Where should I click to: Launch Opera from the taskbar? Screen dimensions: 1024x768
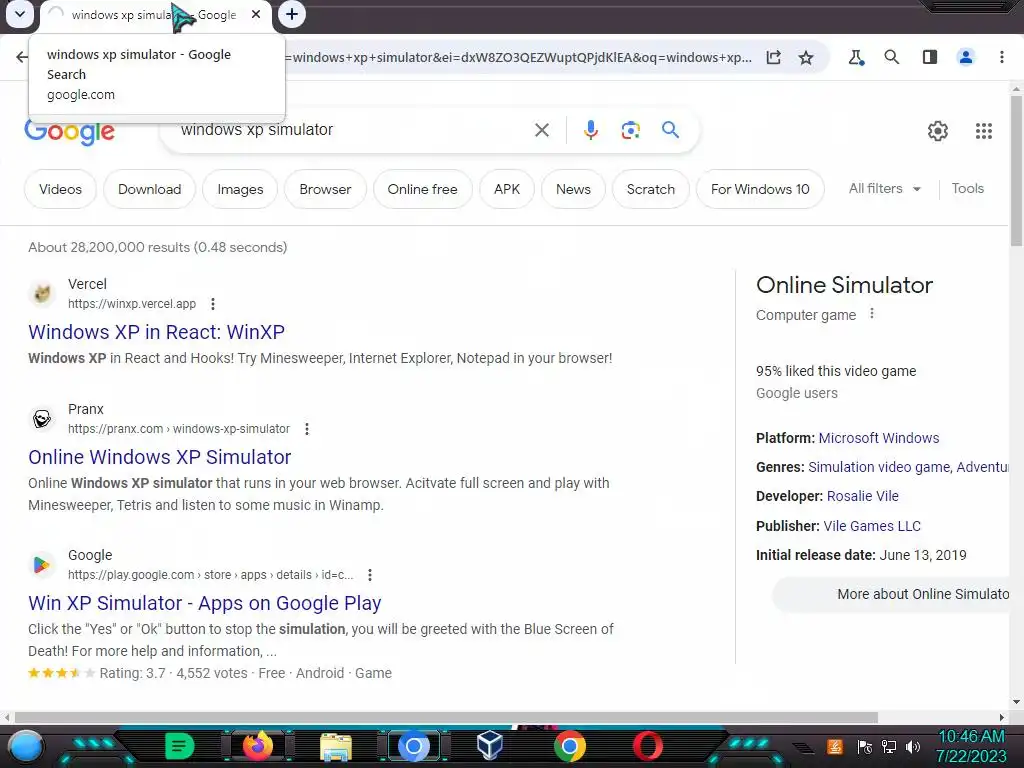(647, 746)
